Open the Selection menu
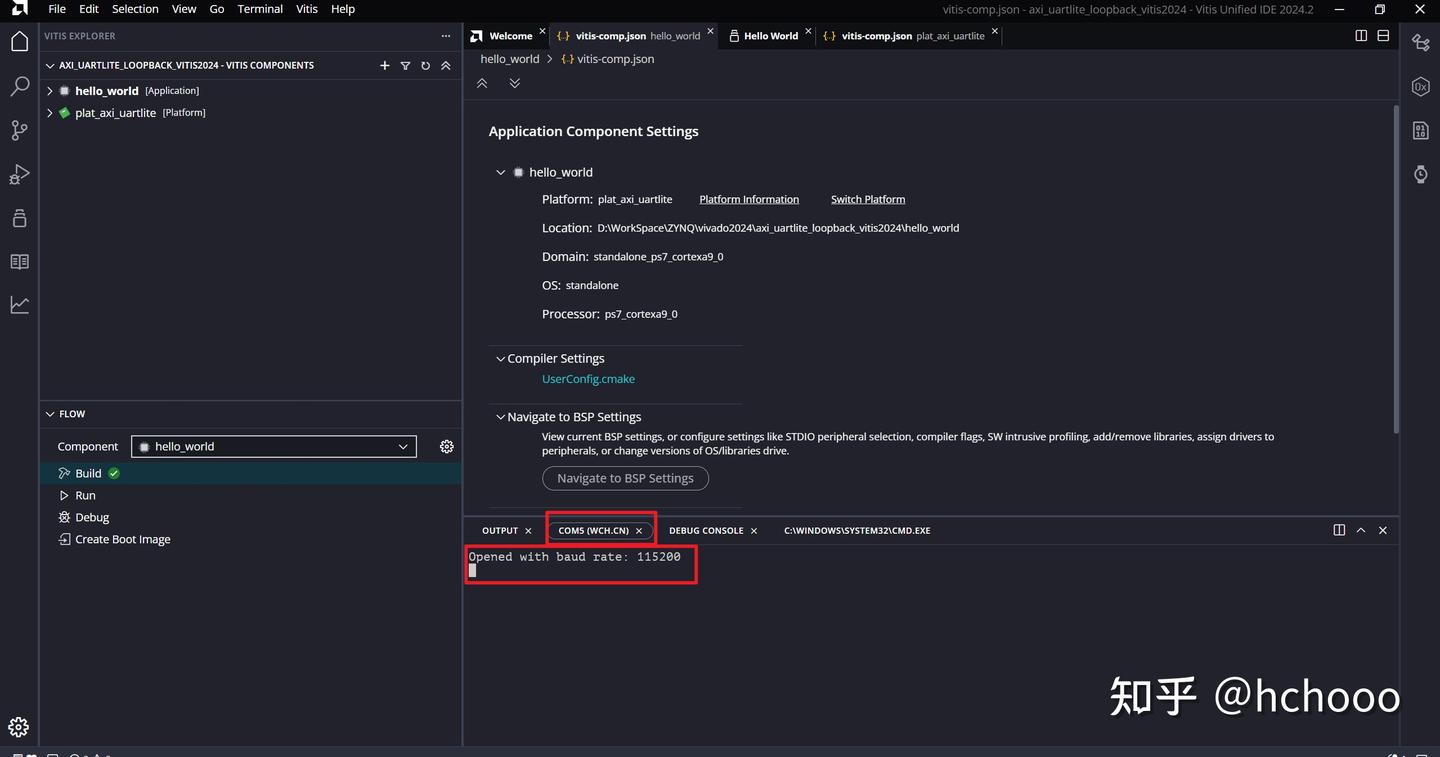The height and width of the screenshot is (757, 1440). 135,9
